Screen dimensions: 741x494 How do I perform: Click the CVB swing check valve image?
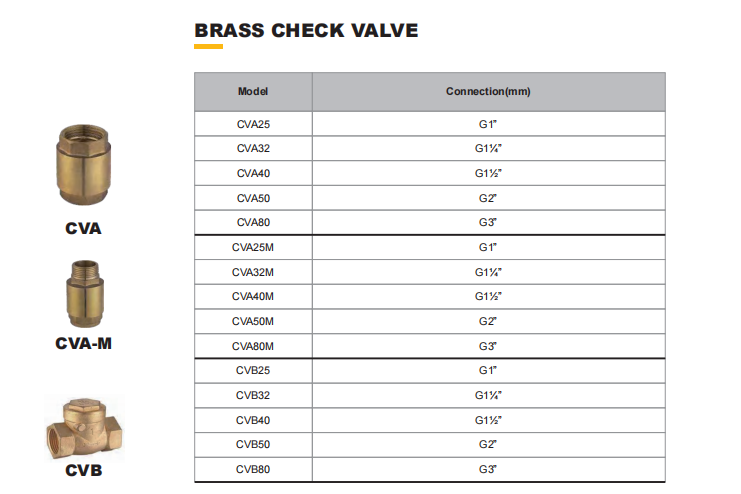tap(84, 427)
